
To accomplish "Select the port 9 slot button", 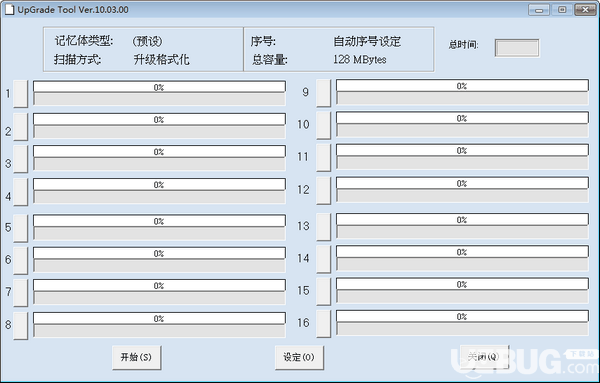I will click(x=324, y=93).
